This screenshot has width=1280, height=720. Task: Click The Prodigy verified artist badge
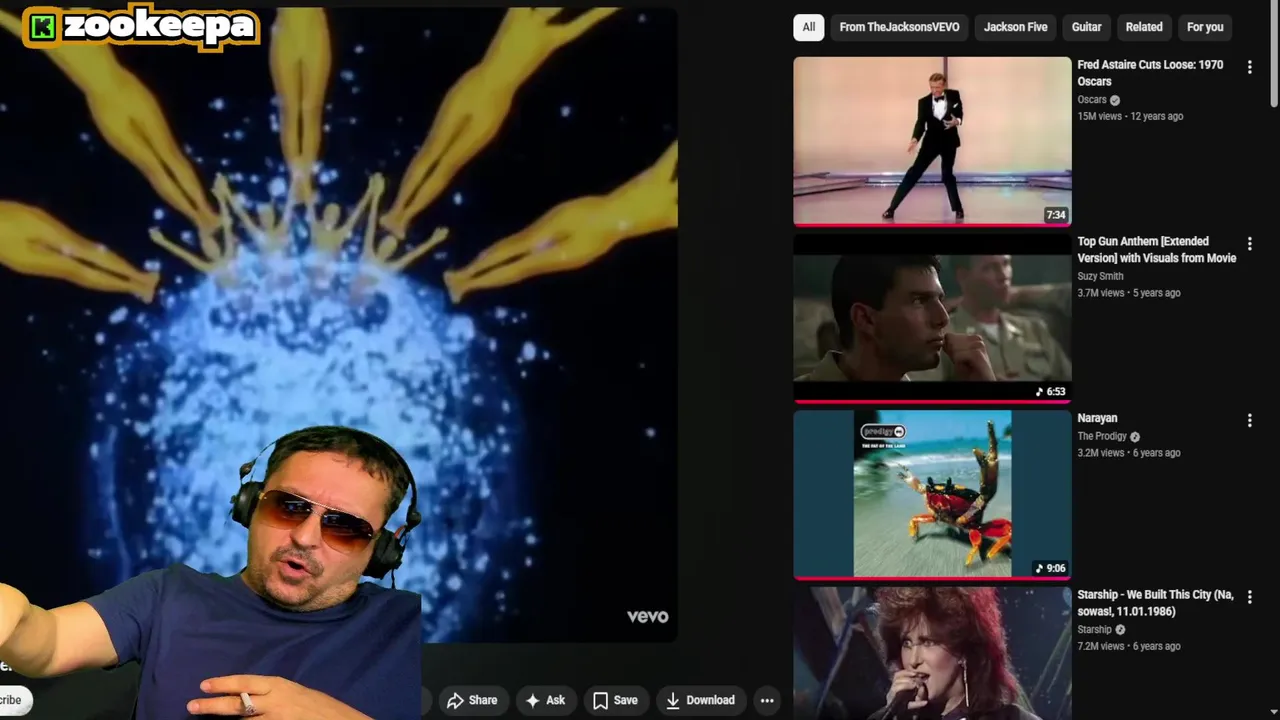(x=1135, y=437)
